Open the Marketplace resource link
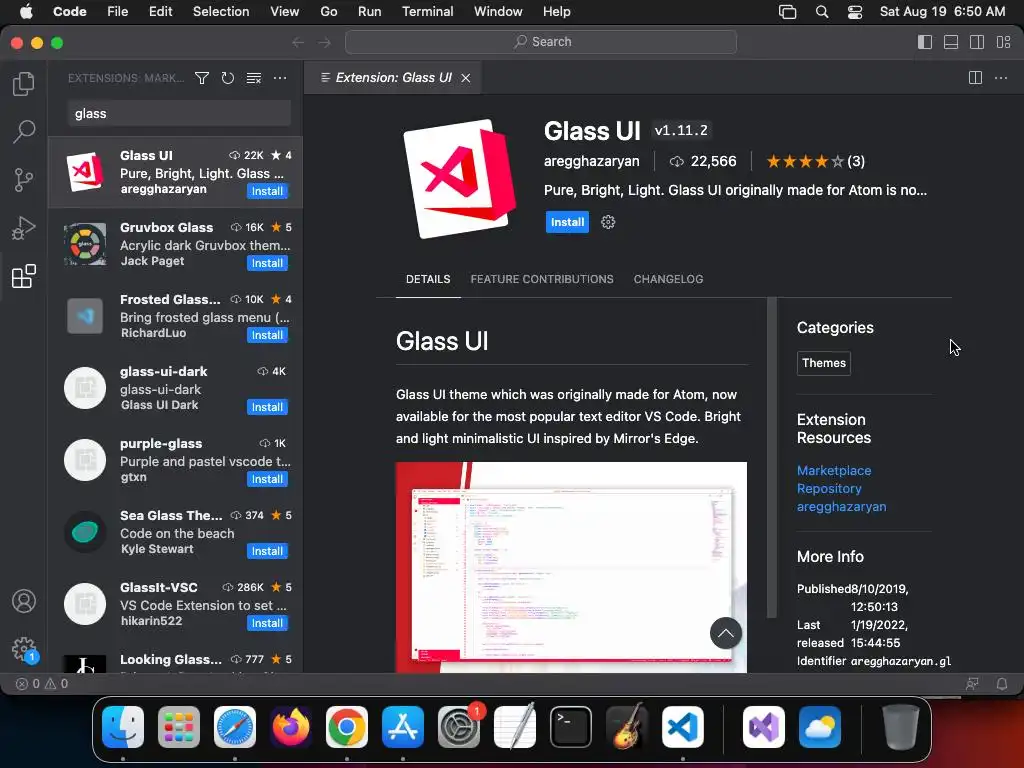 (834, 470)
